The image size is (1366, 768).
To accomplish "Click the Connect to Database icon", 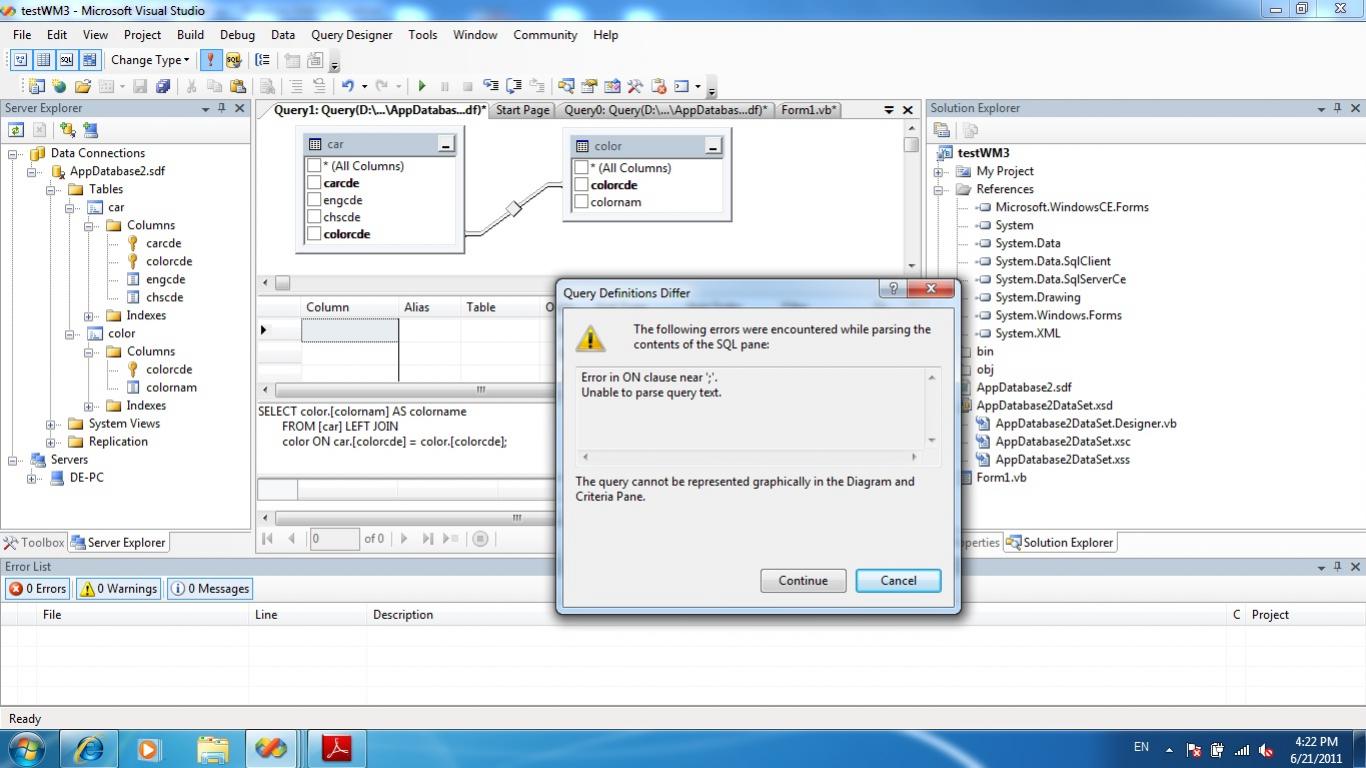I will [67, 130].
